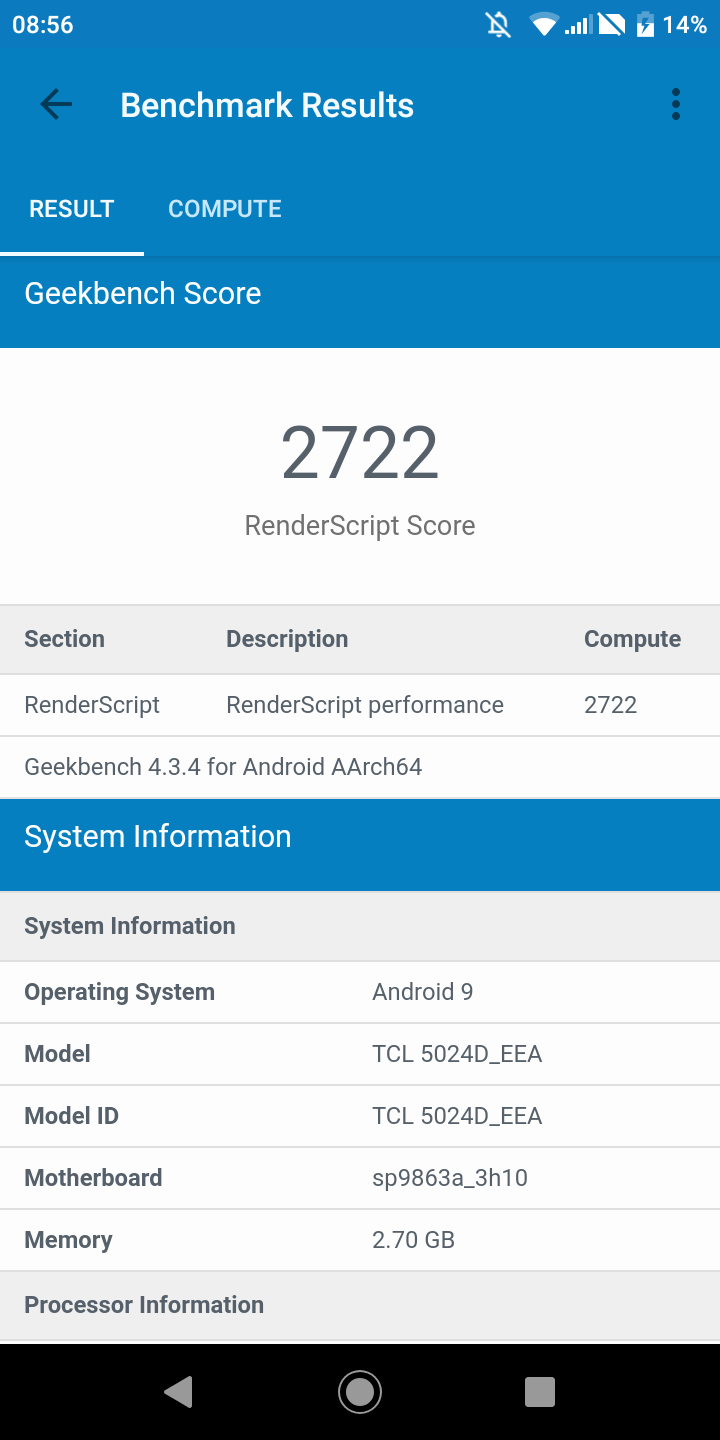Tap the Geekbench 4.3.4 version line
This screenshot has width=720, height=1440.
(223, 767)
